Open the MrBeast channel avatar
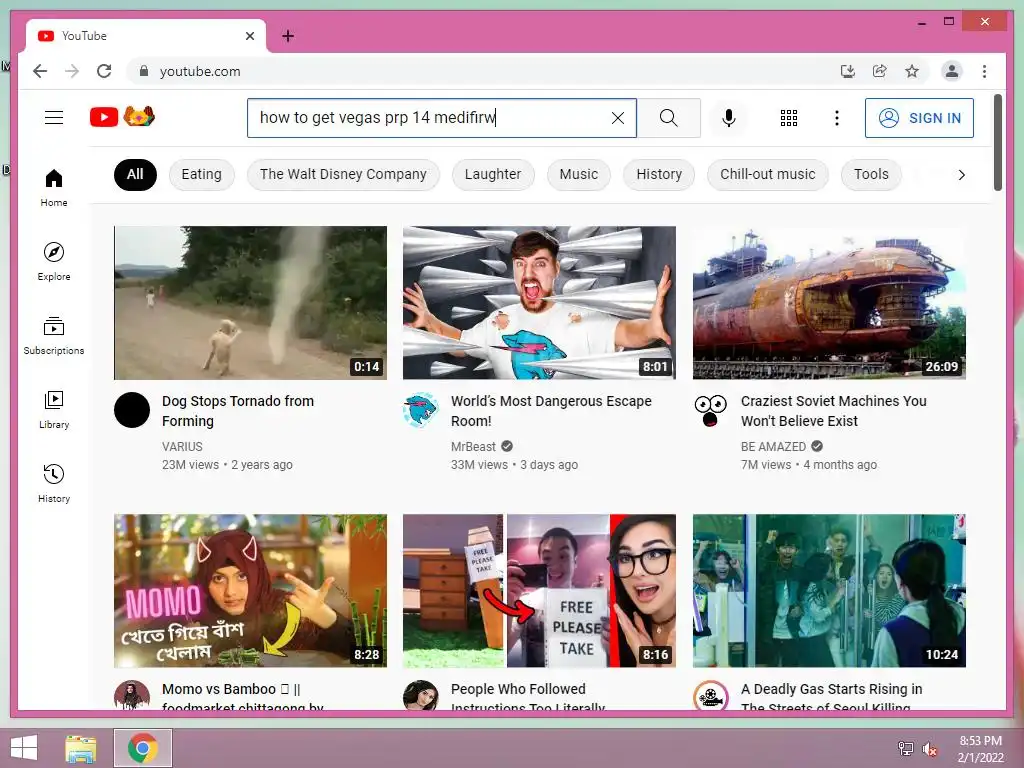 421,410
